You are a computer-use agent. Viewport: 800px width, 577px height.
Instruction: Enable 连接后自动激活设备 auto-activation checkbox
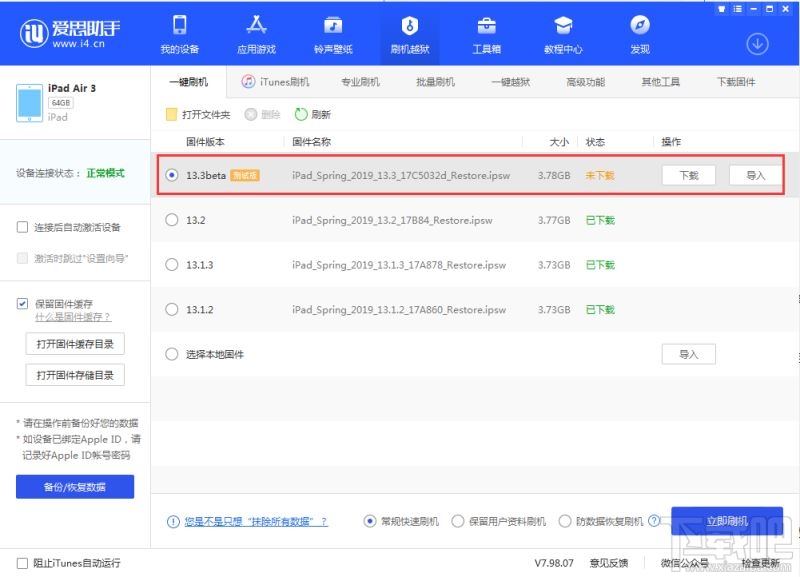[x=22, y=226]
